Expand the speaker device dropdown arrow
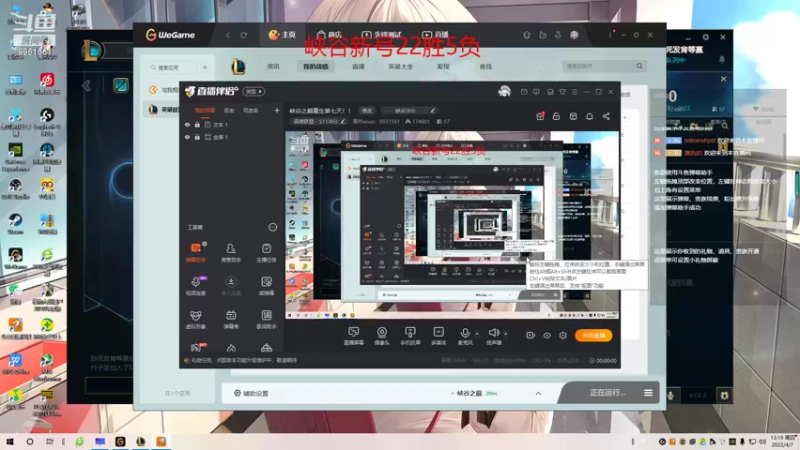 [506, 334]
